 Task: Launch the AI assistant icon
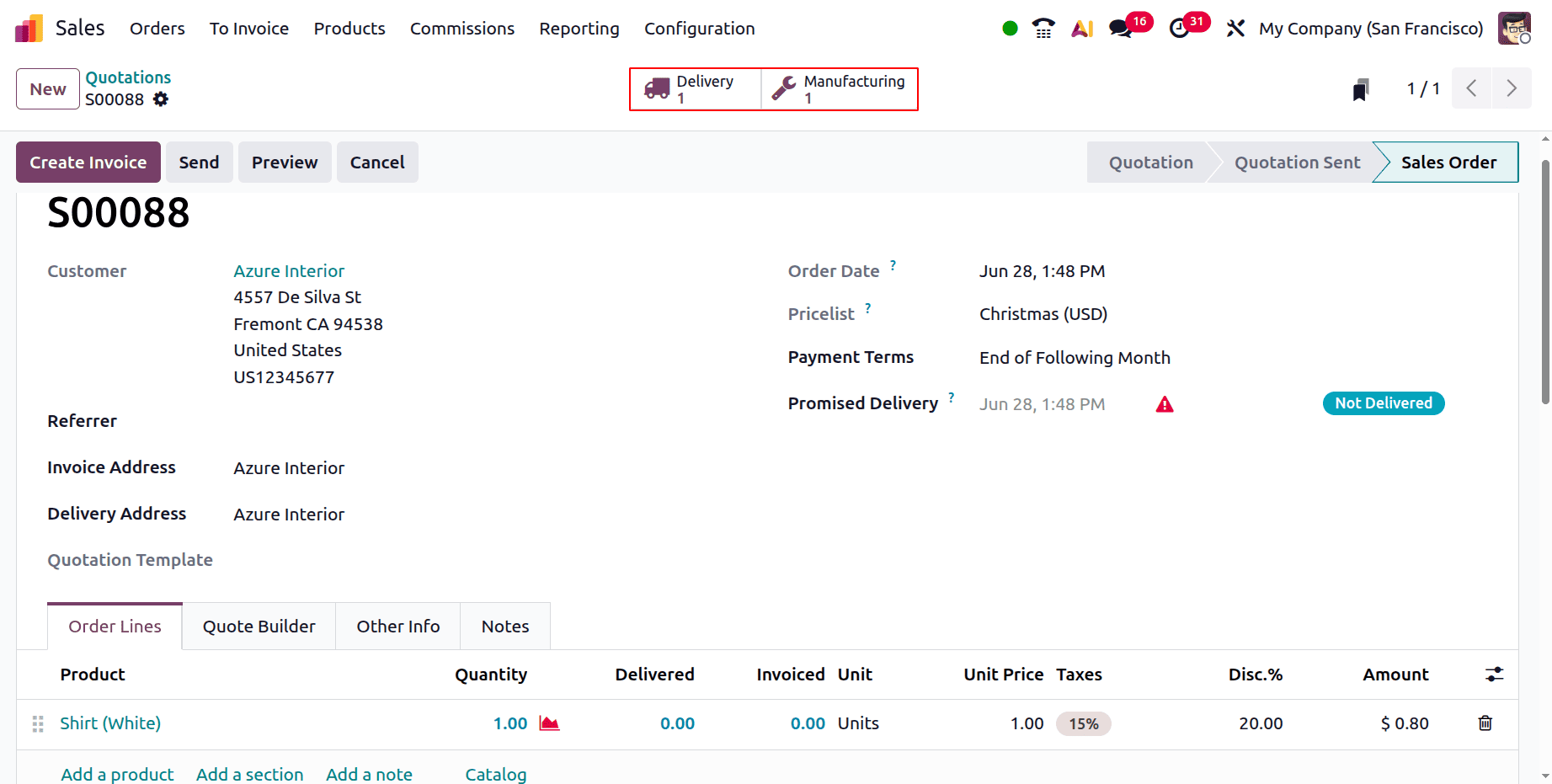[x=1082, y=29]
